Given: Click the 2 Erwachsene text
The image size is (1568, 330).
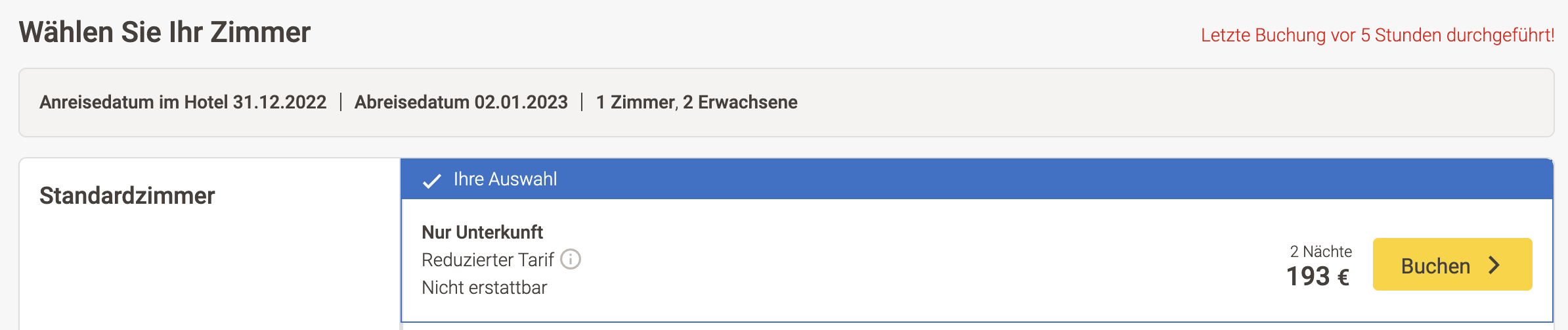Looking at the screenshot, I should pos(740,103).
